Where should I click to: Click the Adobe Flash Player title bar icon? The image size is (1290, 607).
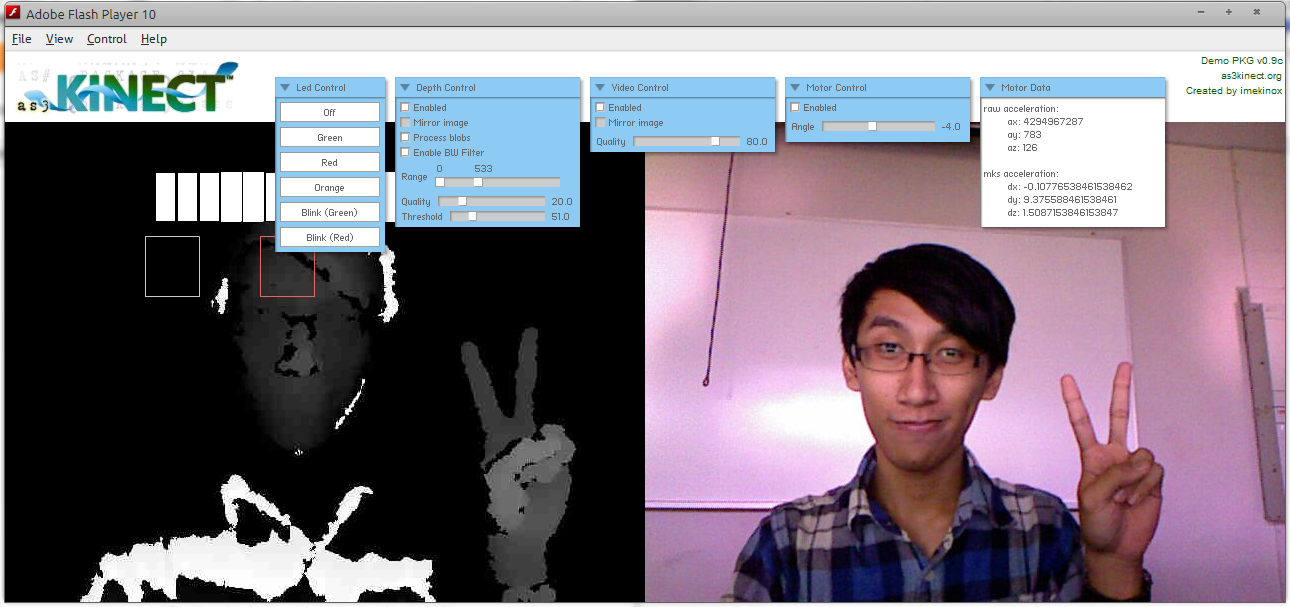[x=11, y=12]
